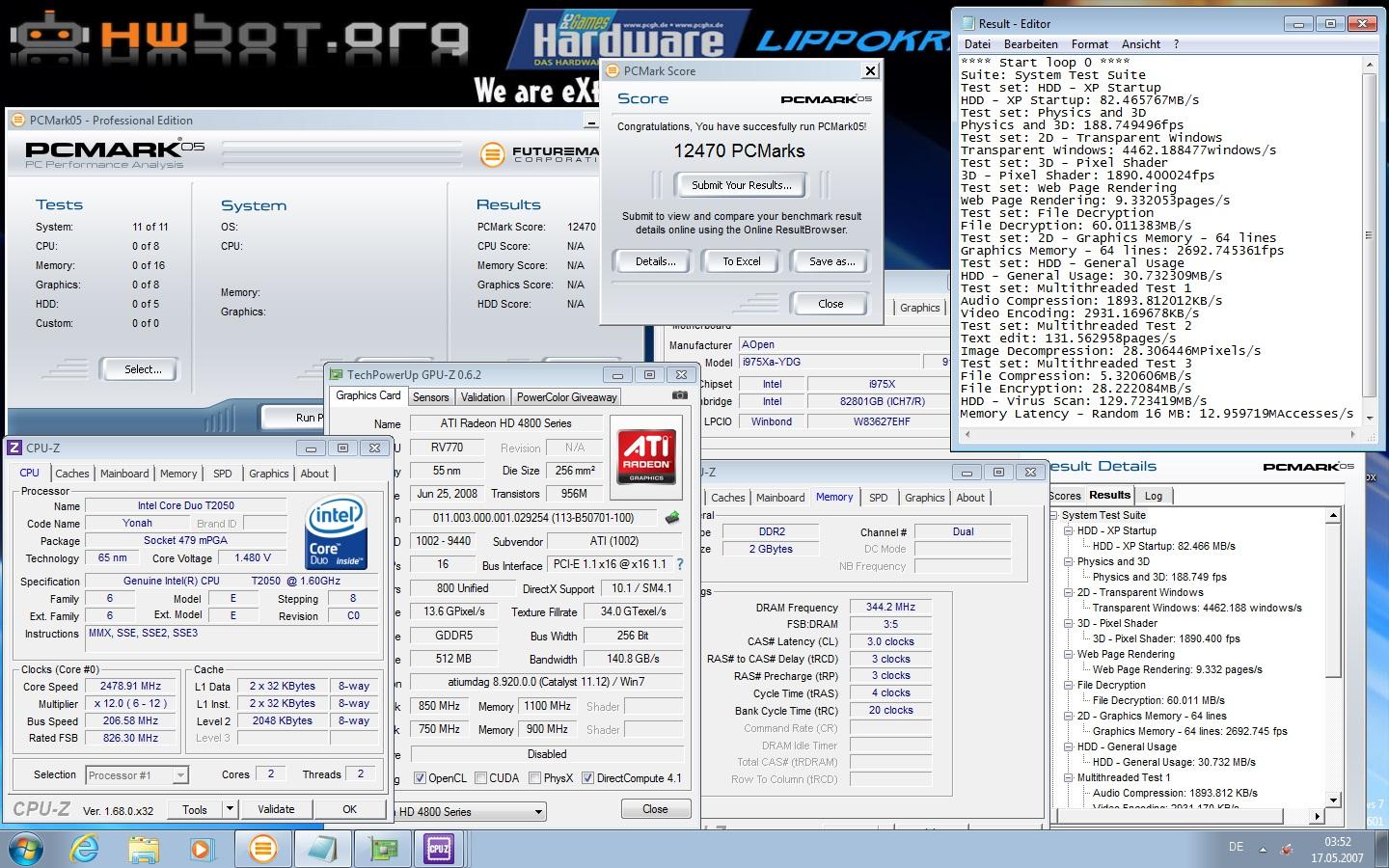Click the taskbar clock showing 03:52
The height and width of the screenshot is (868, 1389).
[x=1337, y=842]
